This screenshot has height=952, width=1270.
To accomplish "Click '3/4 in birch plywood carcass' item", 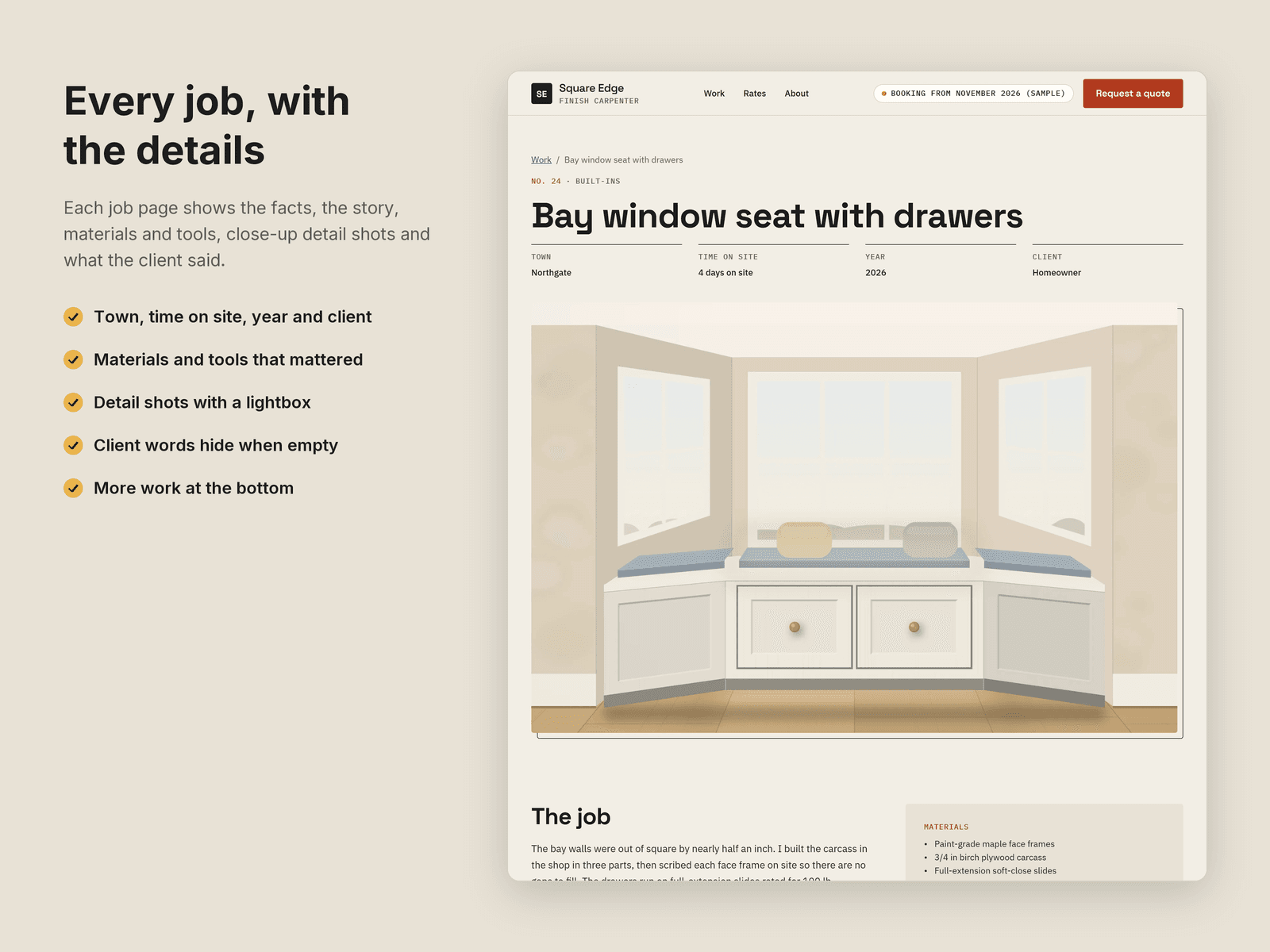I will pyautogui.click(x=990, y=858).
